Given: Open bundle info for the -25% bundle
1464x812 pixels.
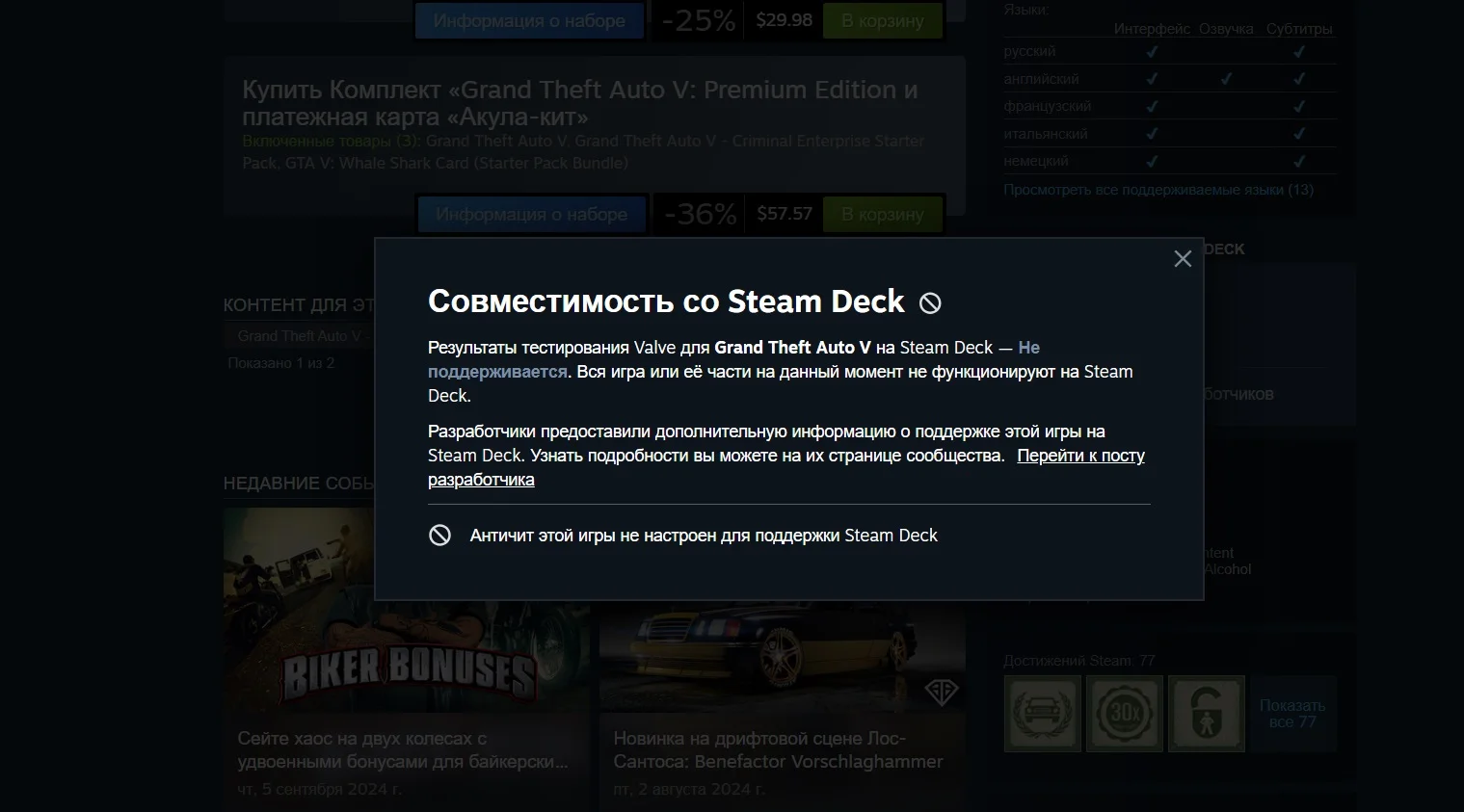Looking at the screenshot, I should (x=529, y=20).
